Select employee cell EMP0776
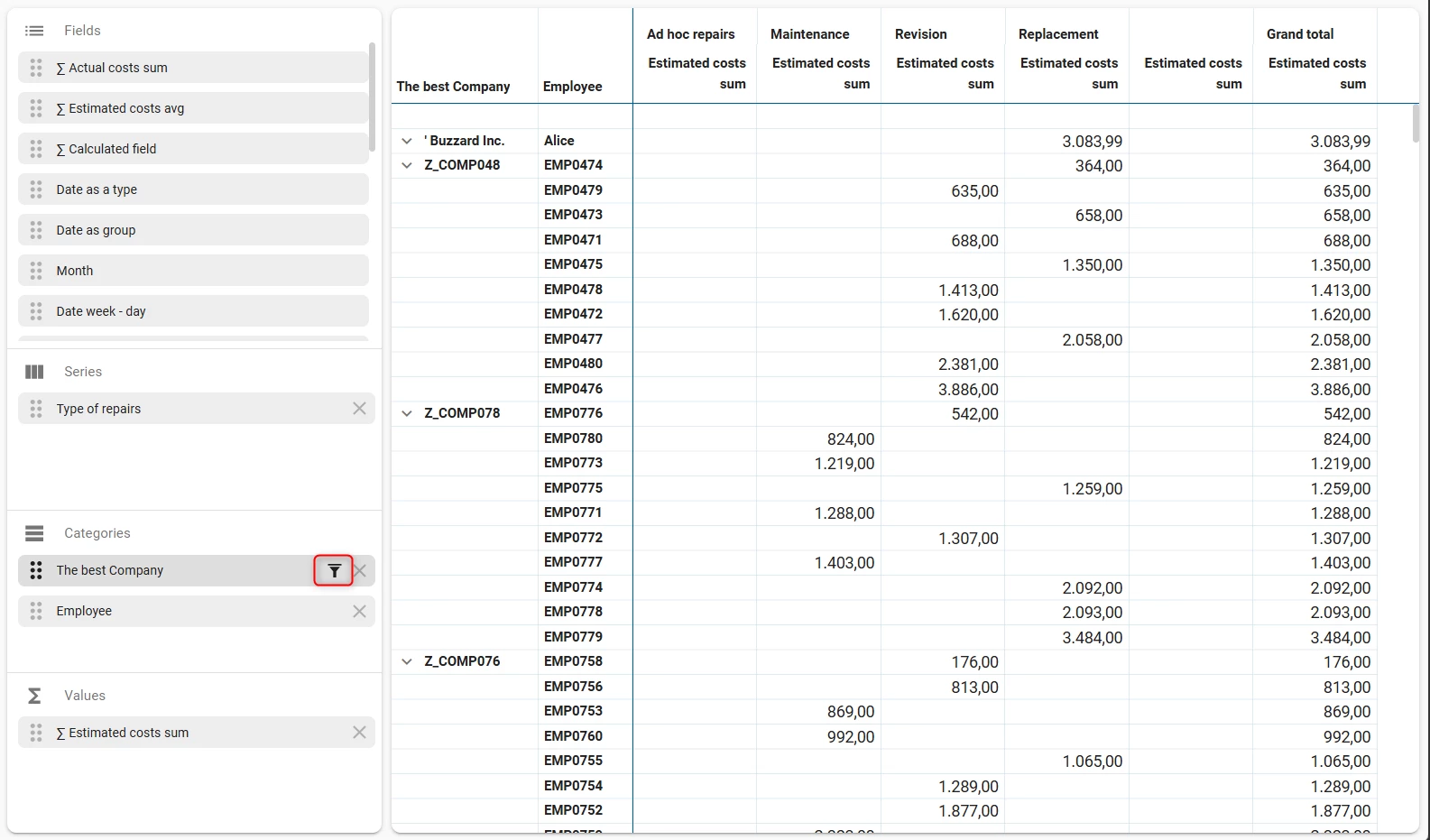This screenshot has width=1430, height=840. [573, 413]
